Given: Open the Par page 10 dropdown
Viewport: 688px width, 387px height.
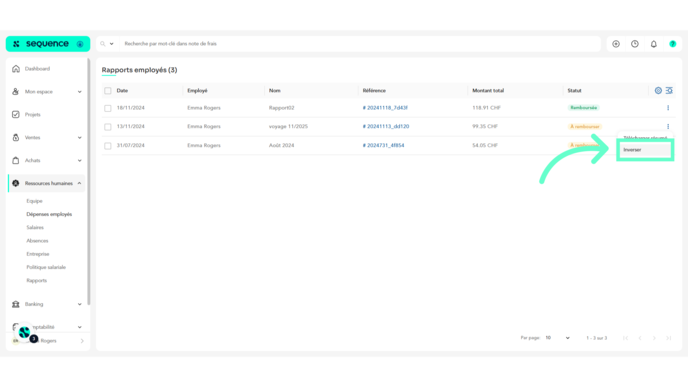Looking at the screenshot, I should click(557, 338).
